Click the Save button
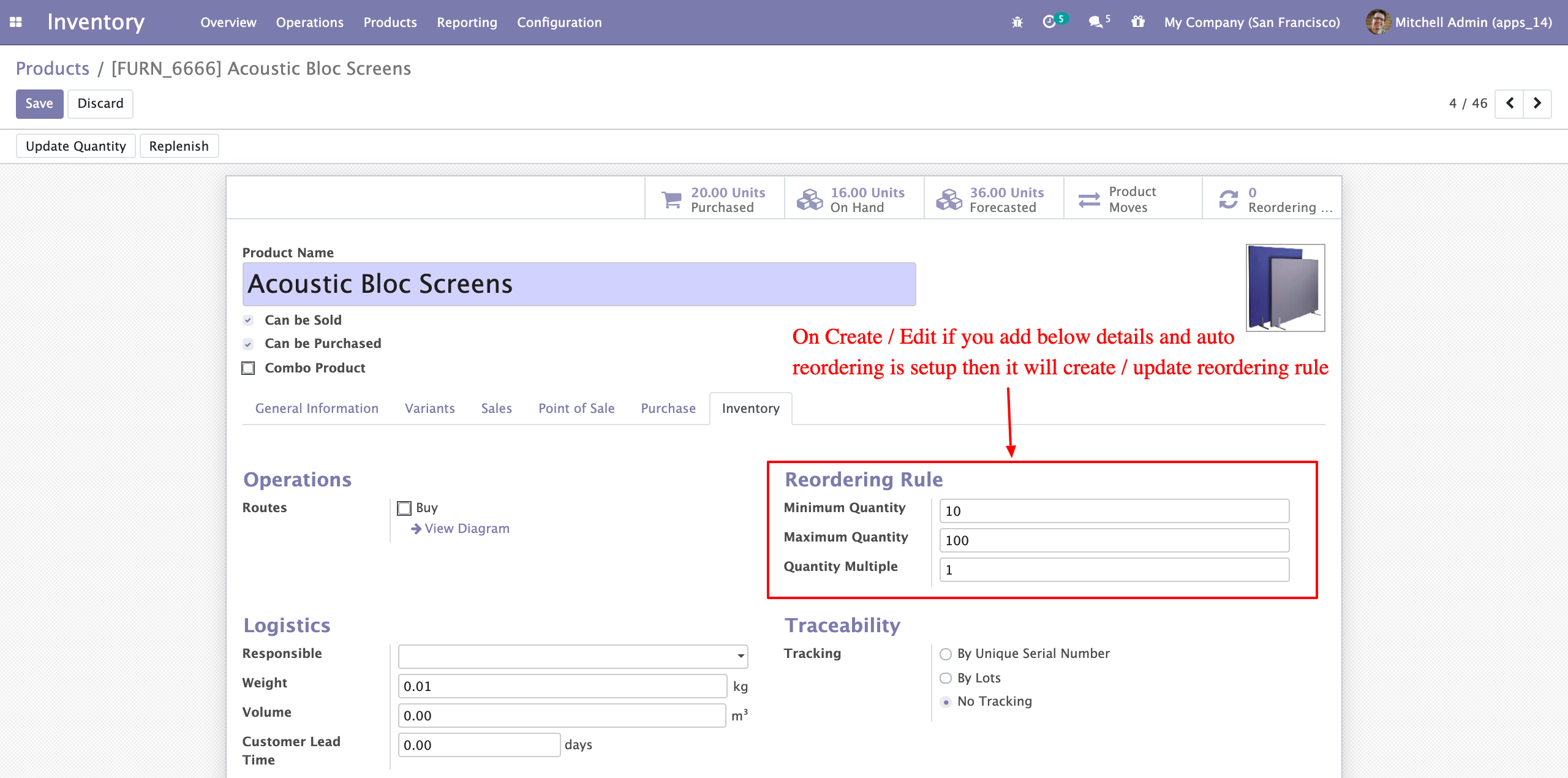Viewport: 1568px width, 778px height. pos(39,104)
